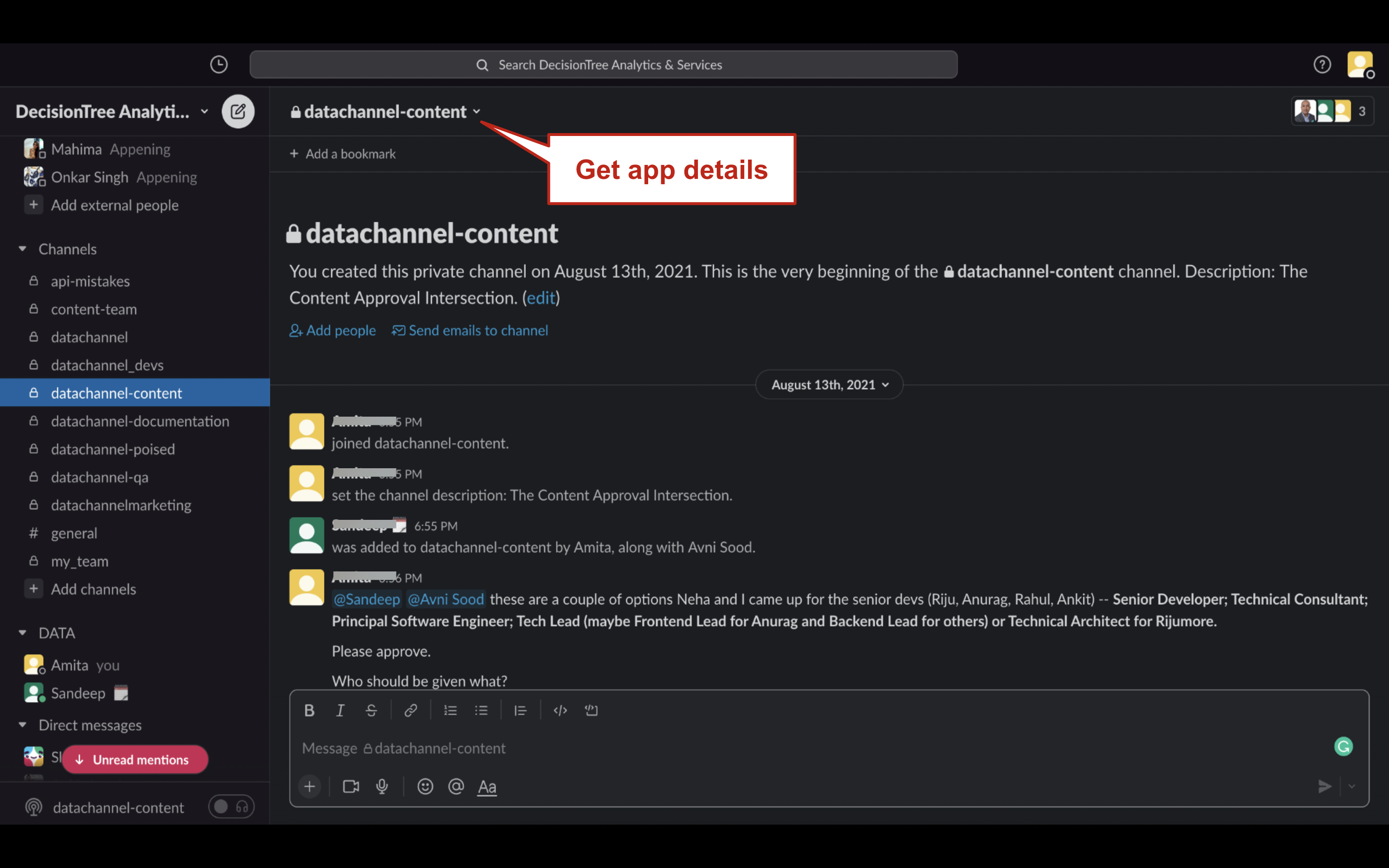Insert a code block
1389x868 pixels.
click(591, 711)
